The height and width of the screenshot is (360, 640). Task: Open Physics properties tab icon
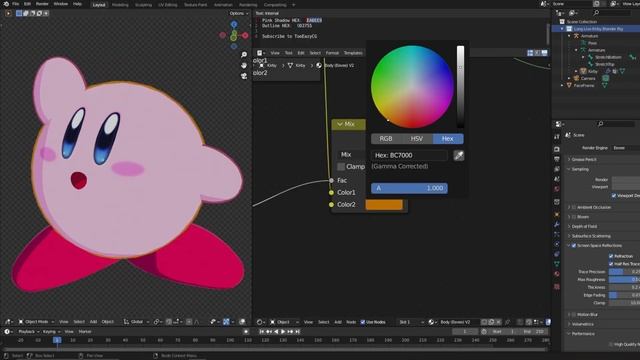557,244
